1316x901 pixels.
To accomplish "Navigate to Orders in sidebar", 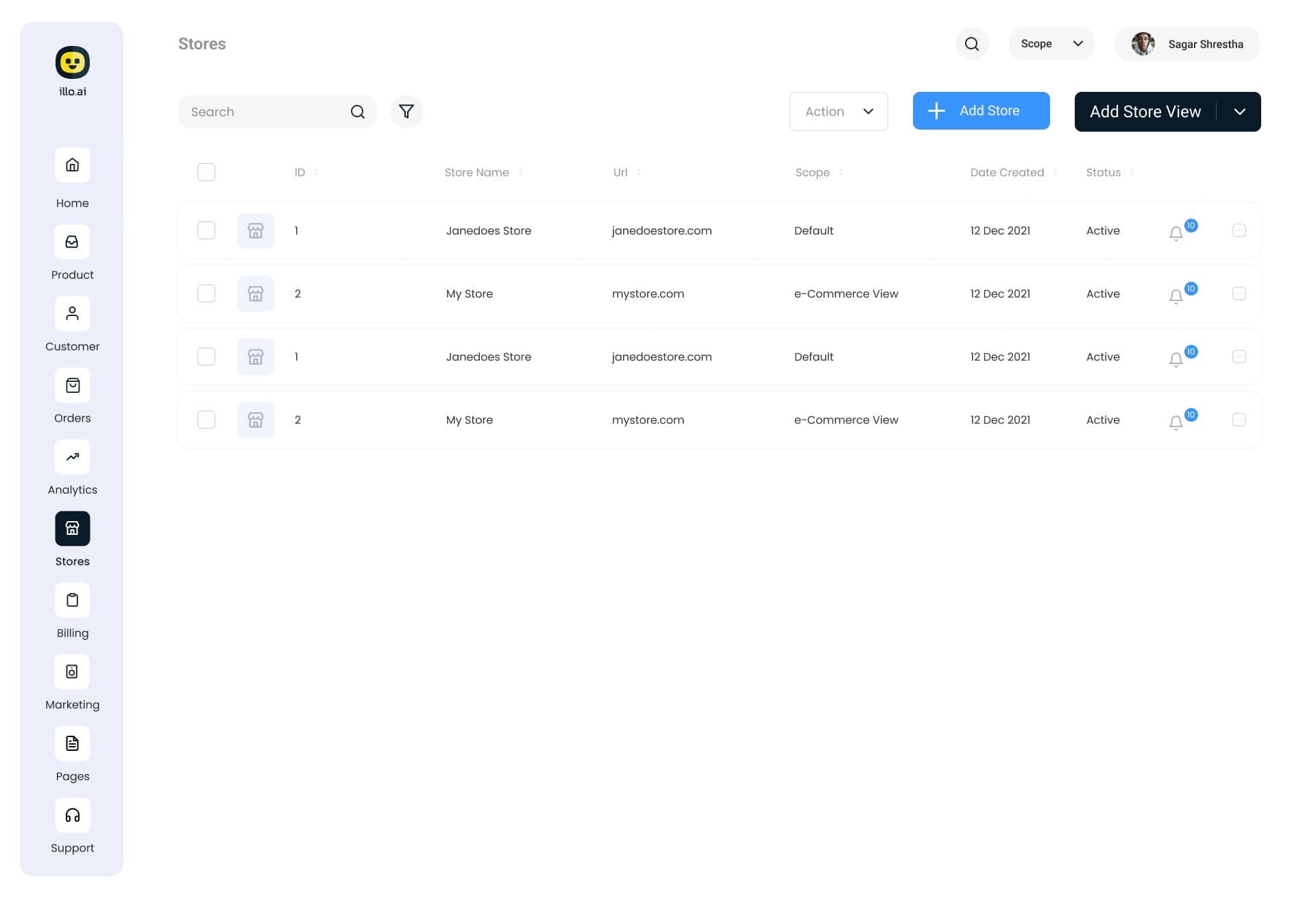I will (73, 386).
